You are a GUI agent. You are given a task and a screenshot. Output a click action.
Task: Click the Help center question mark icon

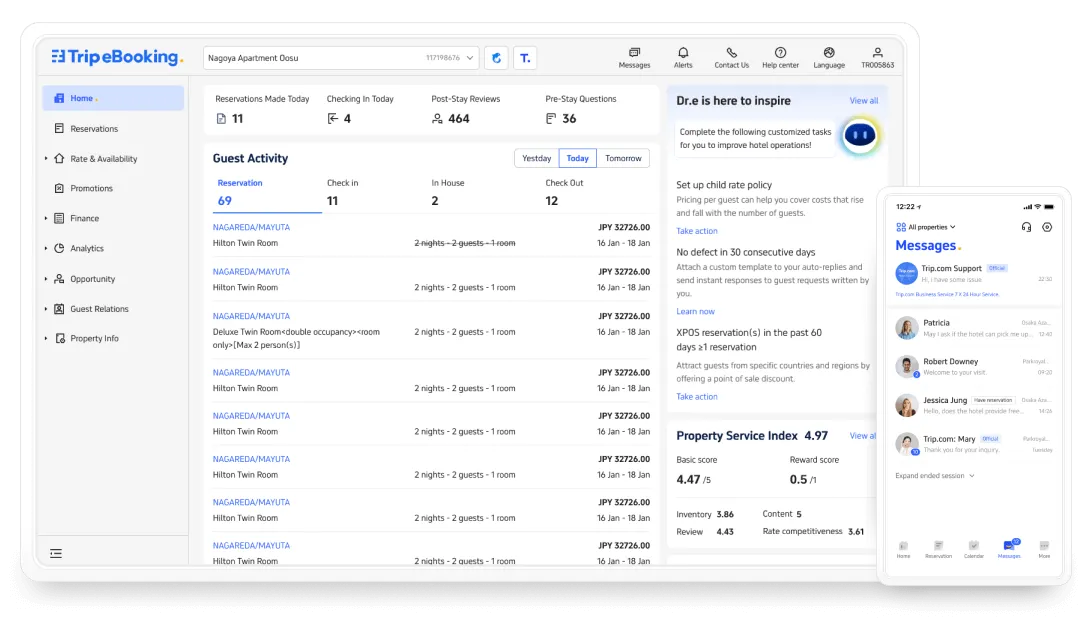point(779,52)
